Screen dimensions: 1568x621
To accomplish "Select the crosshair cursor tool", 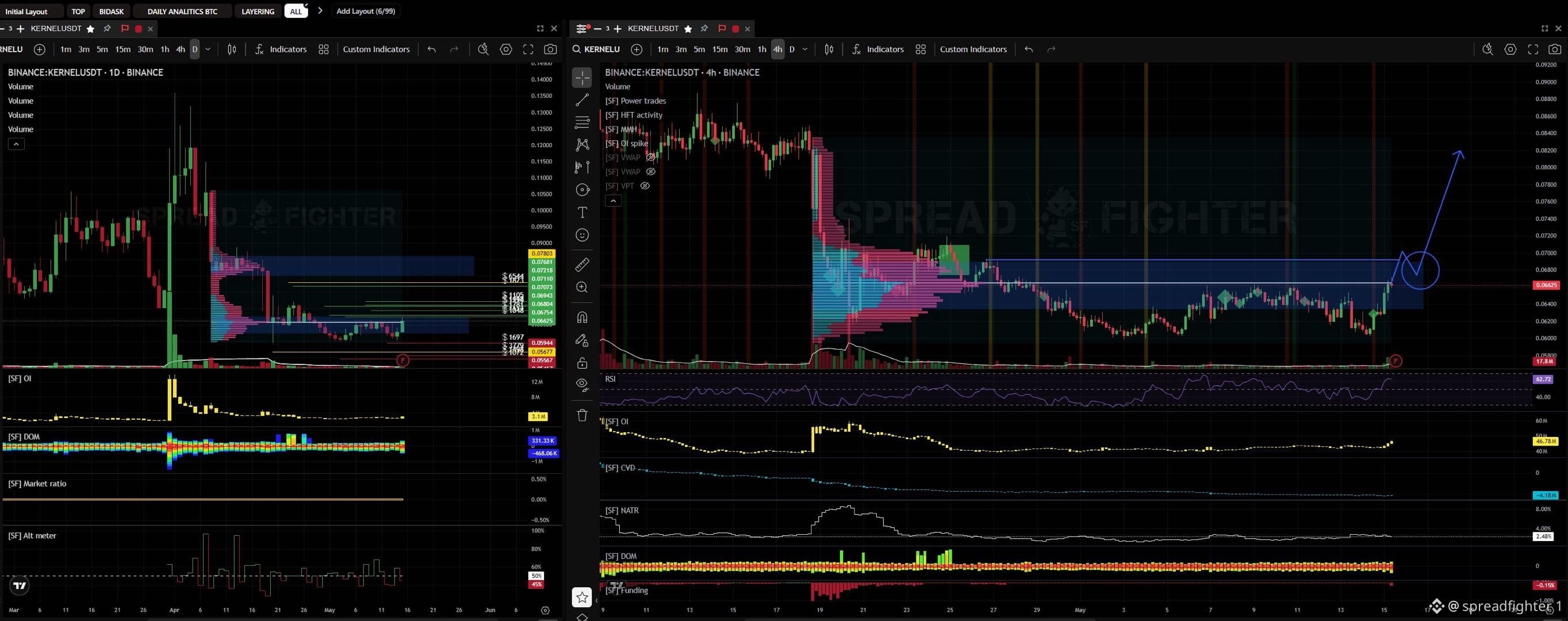I will point(582,77).
